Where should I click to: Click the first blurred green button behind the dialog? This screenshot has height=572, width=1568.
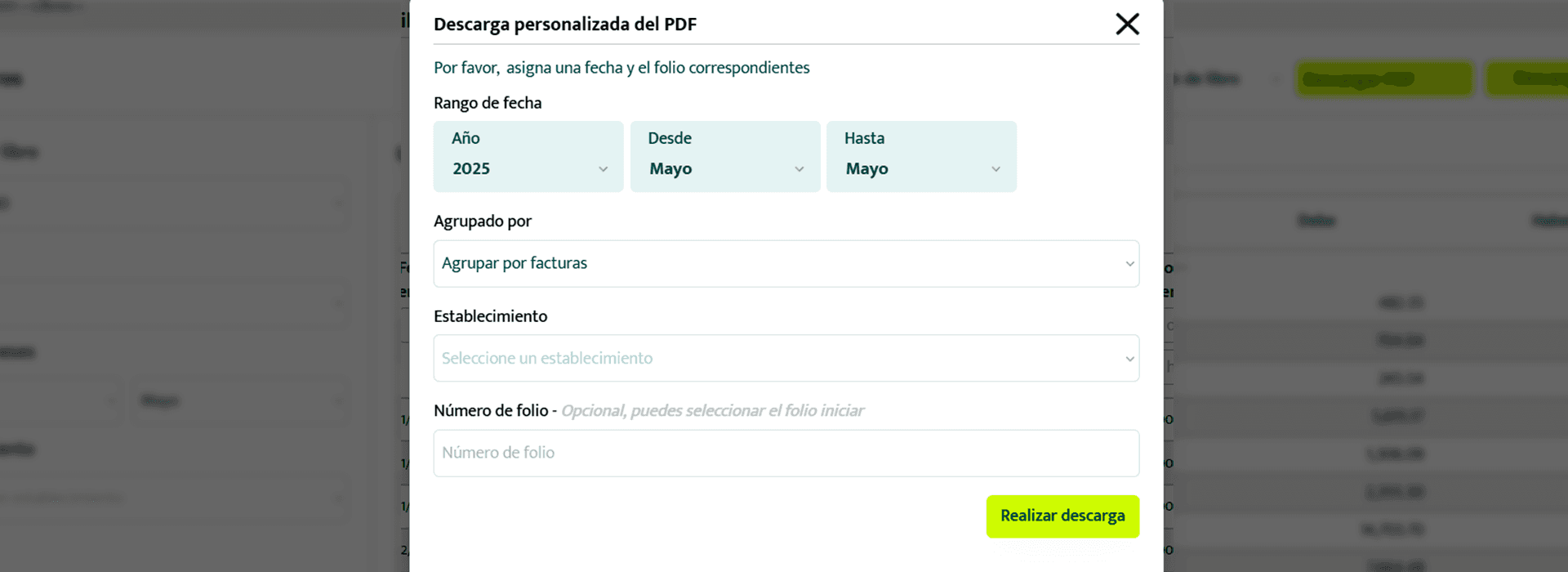point(1384,79)
